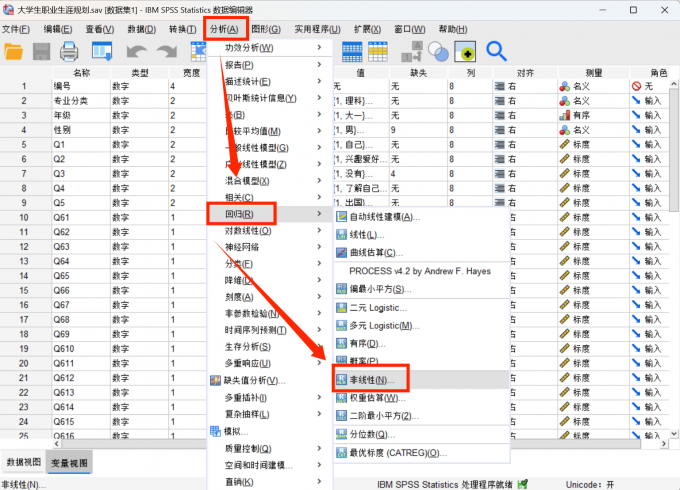Click the yellow grid toolbar icon

click(x=378, y=52)
